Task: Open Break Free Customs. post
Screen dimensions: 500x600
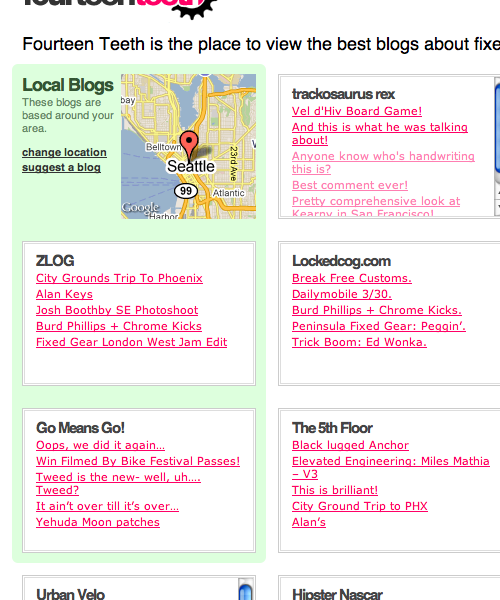Action: point(352,278)
